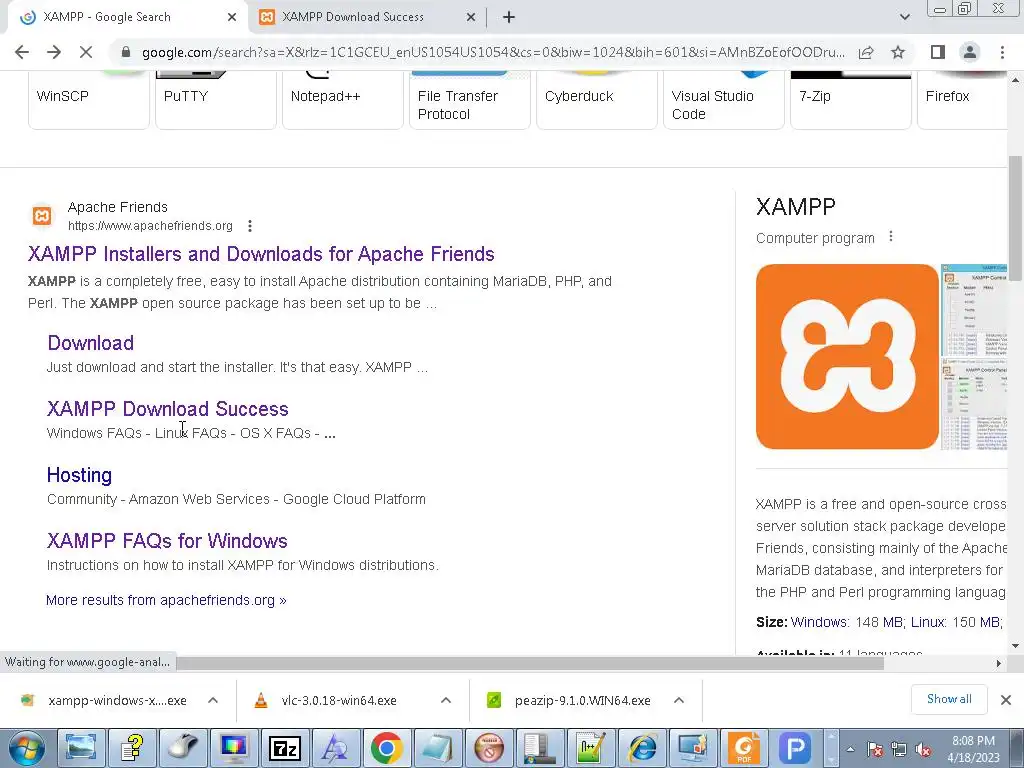1024x768 pixels.
Task: Bookmark this page with the star icon
Action: [898, 52]
